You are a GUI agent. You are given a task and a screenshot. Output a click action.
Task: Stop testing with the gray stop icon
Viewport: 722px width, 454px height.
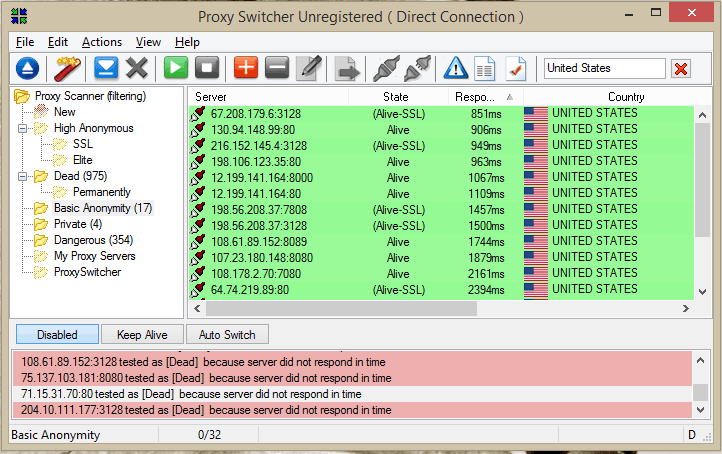207,68
